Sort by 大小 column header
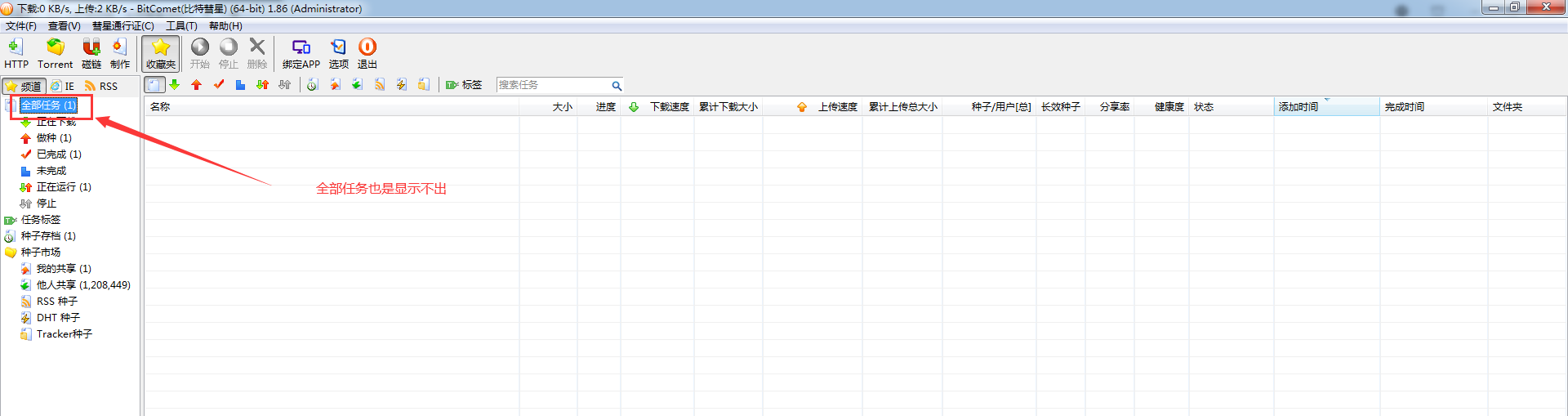 (x=548, y=107)
